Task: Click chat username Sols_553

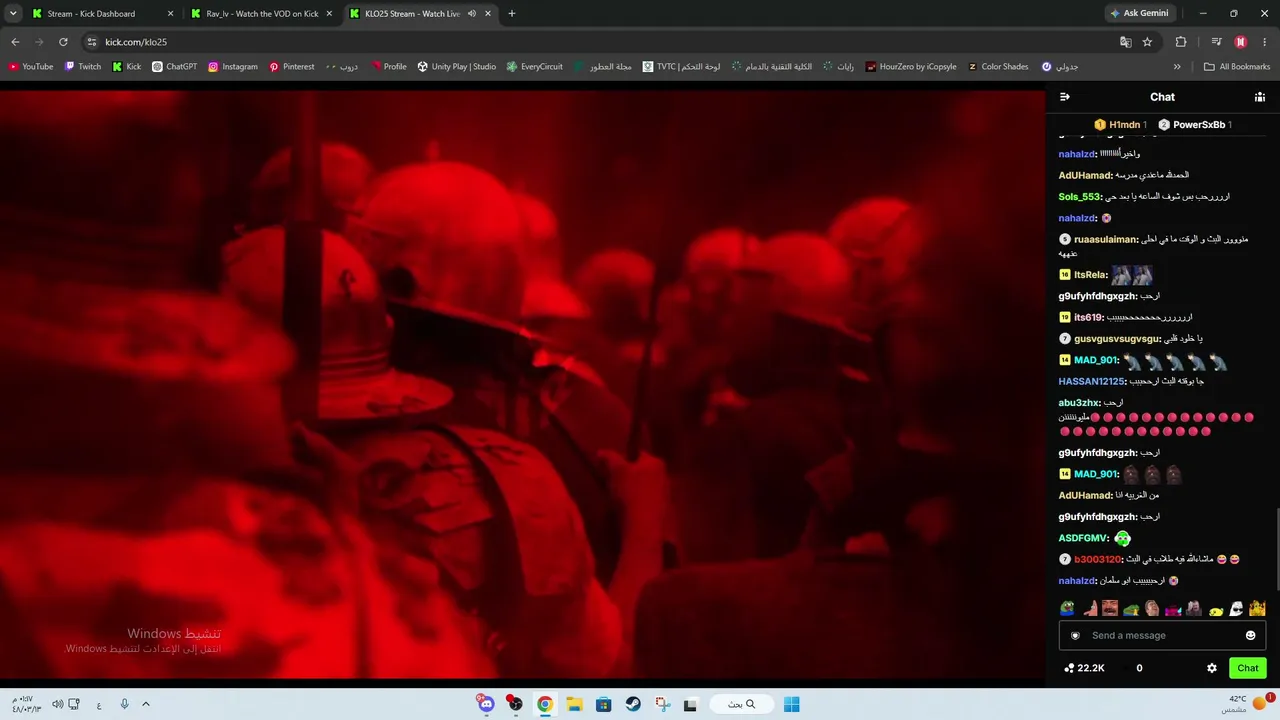Action: pos(1080,197)
